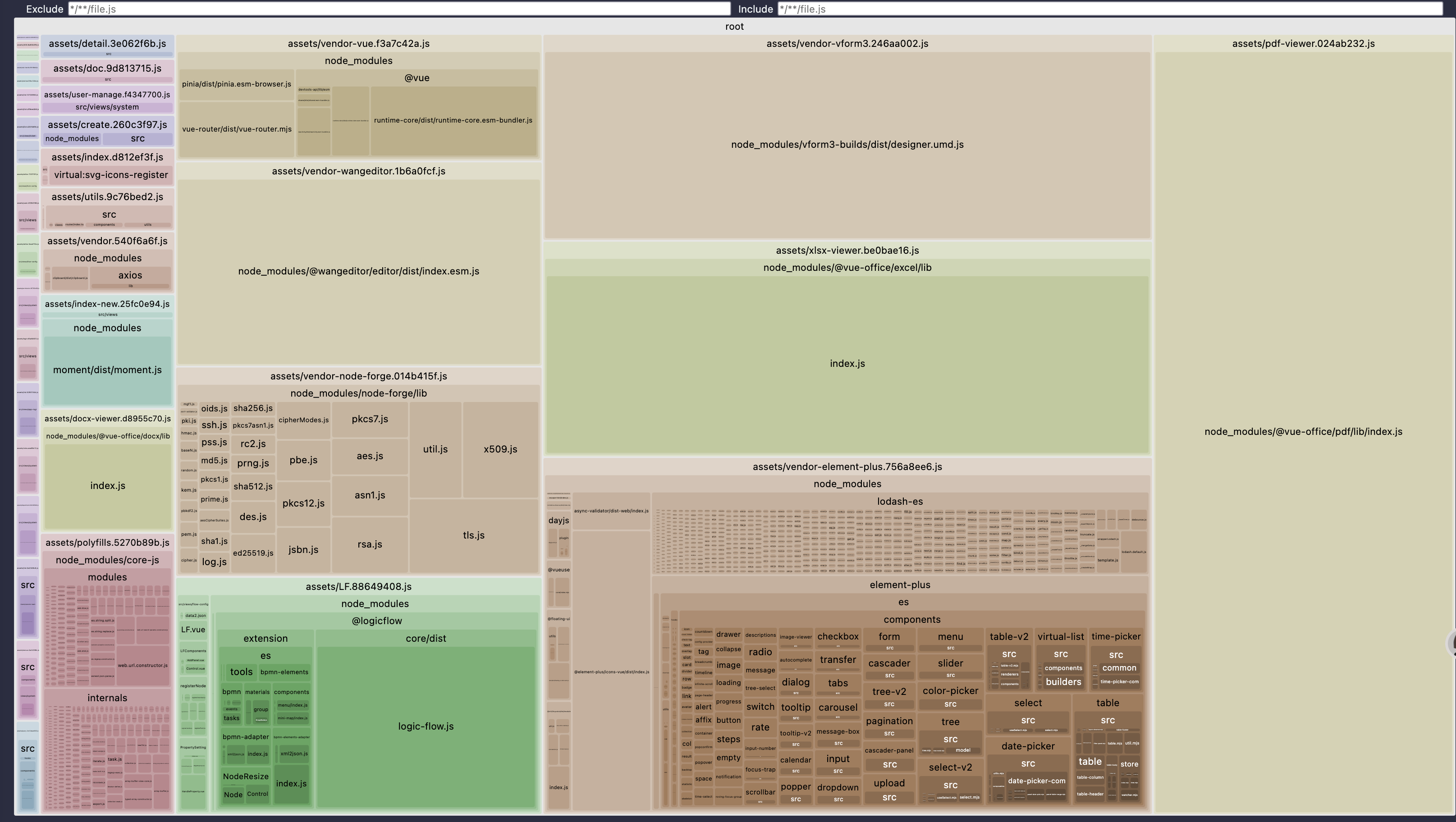Click assets/xlsx-viewer.be0bae16.js header
Screen dimensions: 1456x822
847,250
